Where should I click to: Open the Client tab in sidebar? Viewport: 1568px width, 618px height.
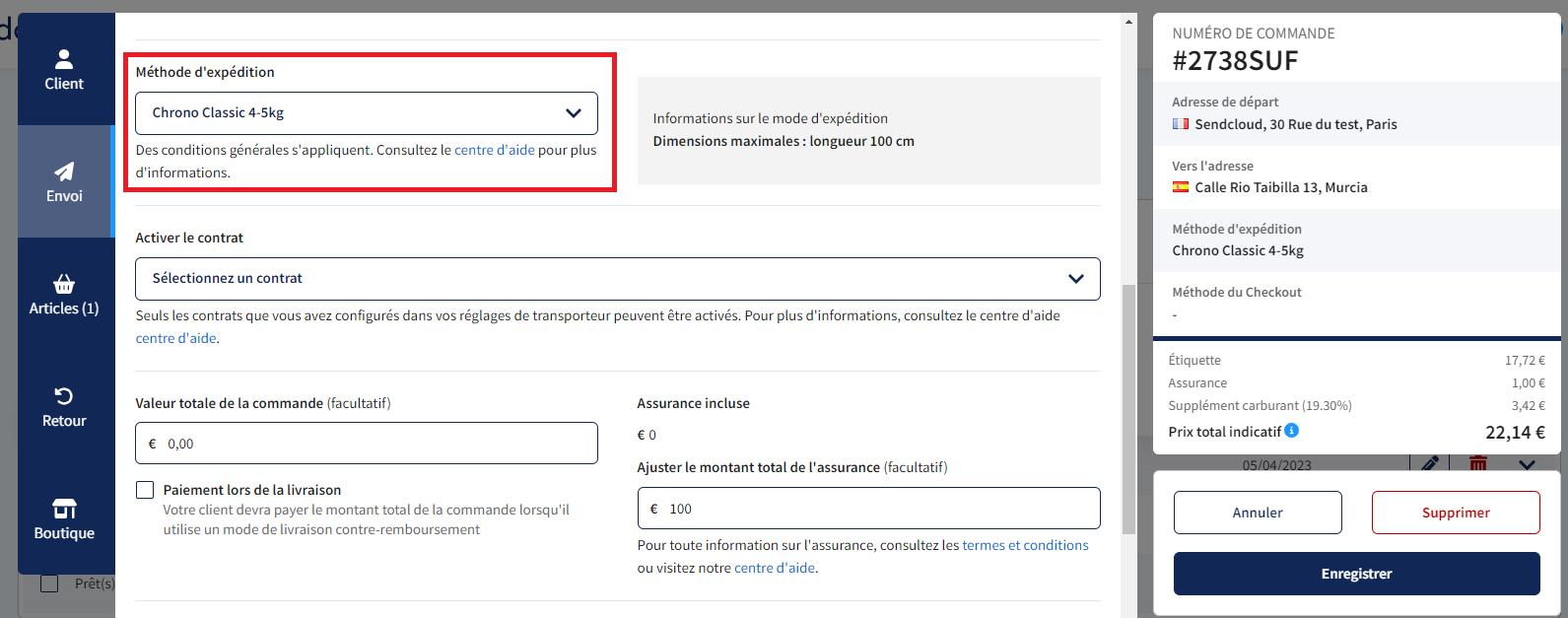click(64, 69)
